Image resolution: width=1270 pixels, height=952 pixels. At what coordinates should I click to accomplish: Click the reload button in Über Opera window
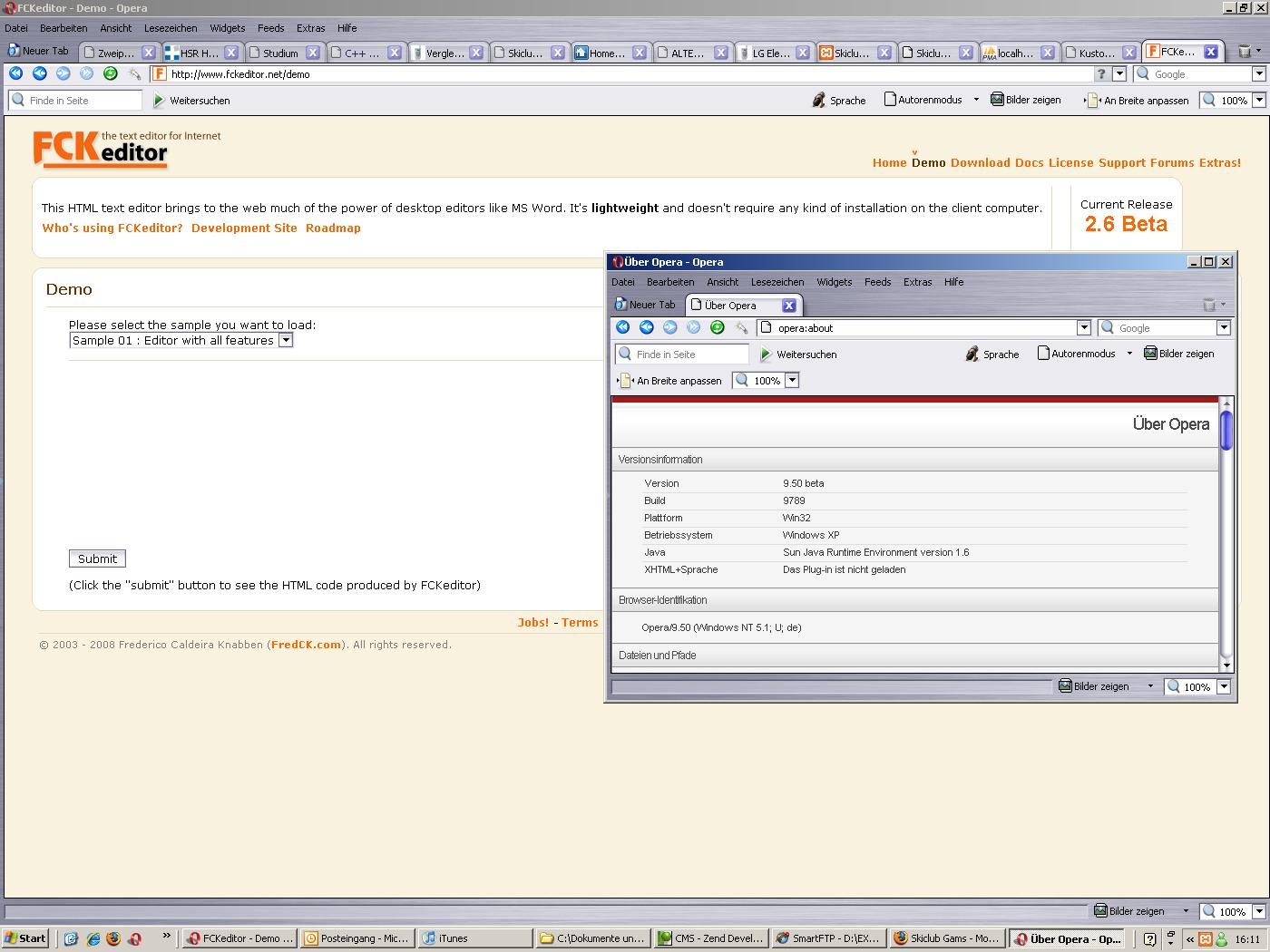(x=718, y=328)
